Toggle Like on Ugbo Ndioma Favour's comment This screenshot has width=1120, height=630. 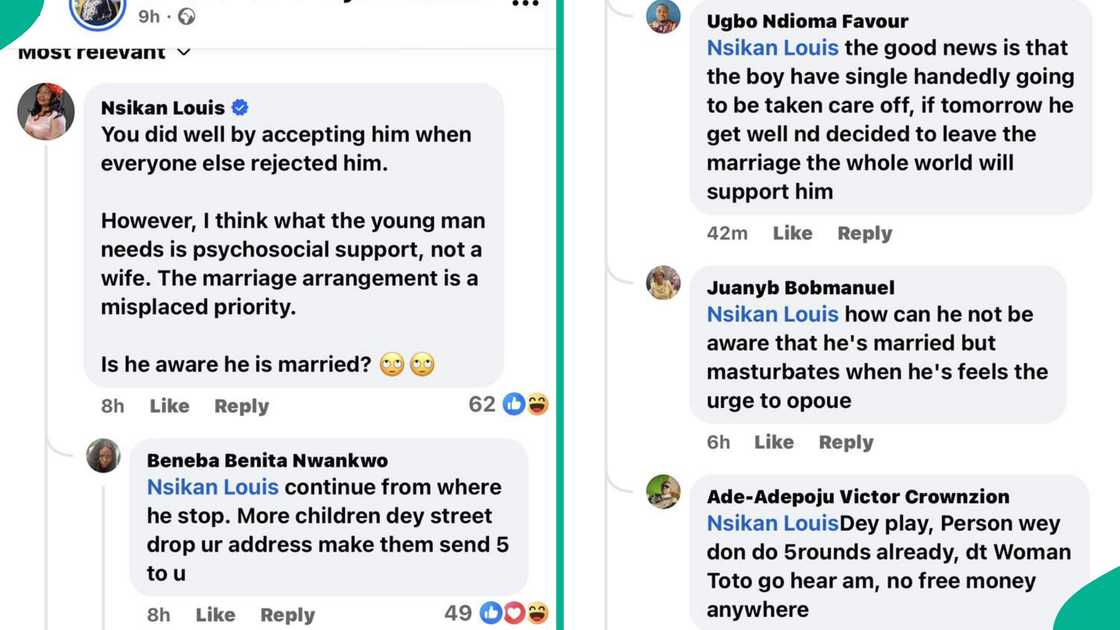pyautogui.click(x=792, y=233)
